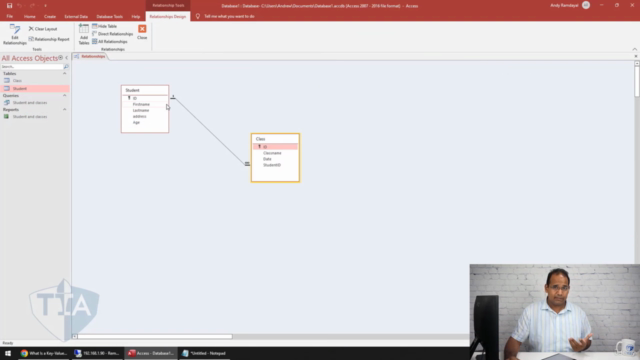This screenshot has width=640, height=360.
Task: Select the ID field in the Student table
Action: pyautogui.click(x=145, y=98)
